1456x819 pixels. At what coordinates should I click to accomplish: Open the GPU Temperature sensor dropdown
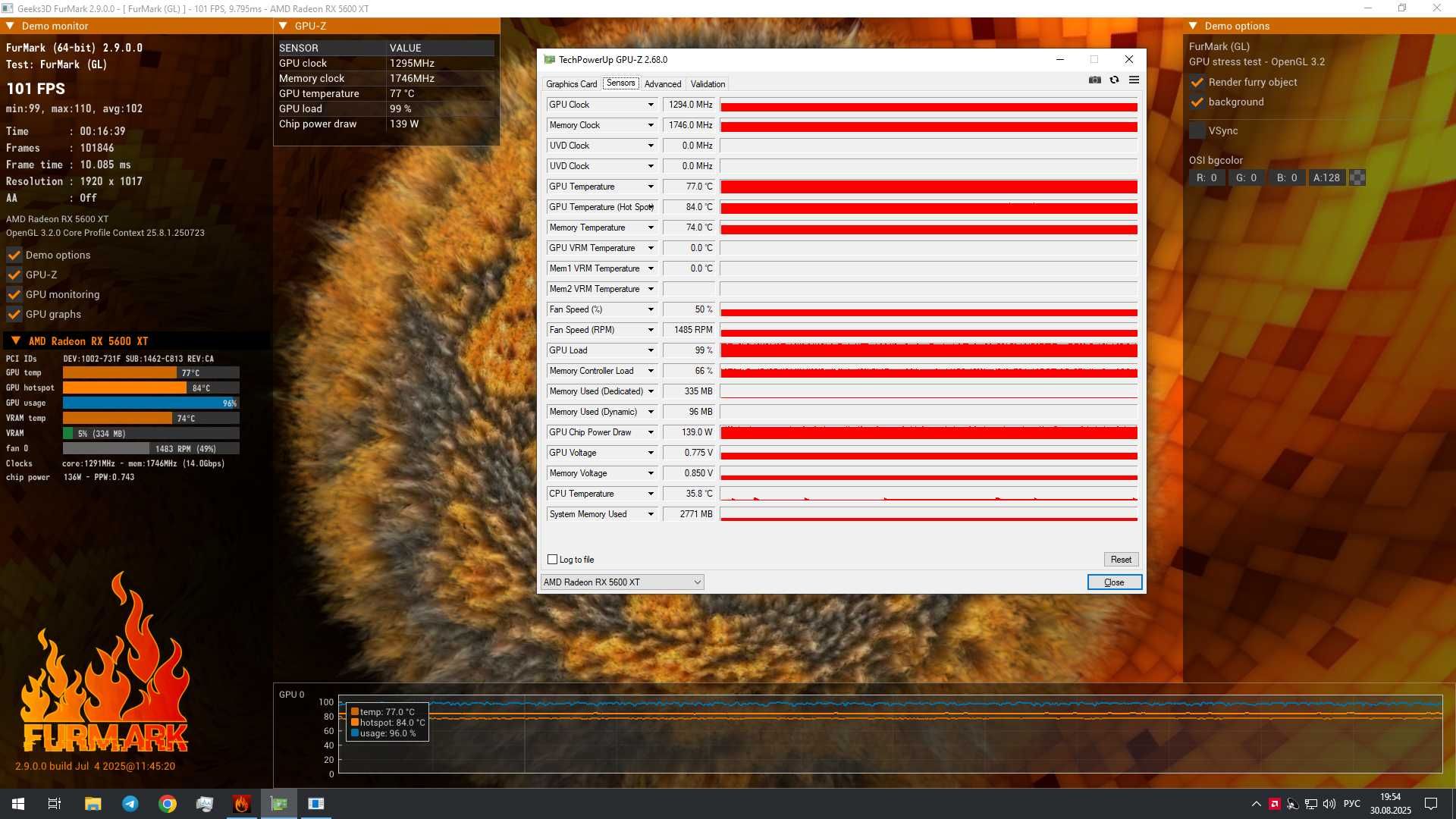coord(651,187)
